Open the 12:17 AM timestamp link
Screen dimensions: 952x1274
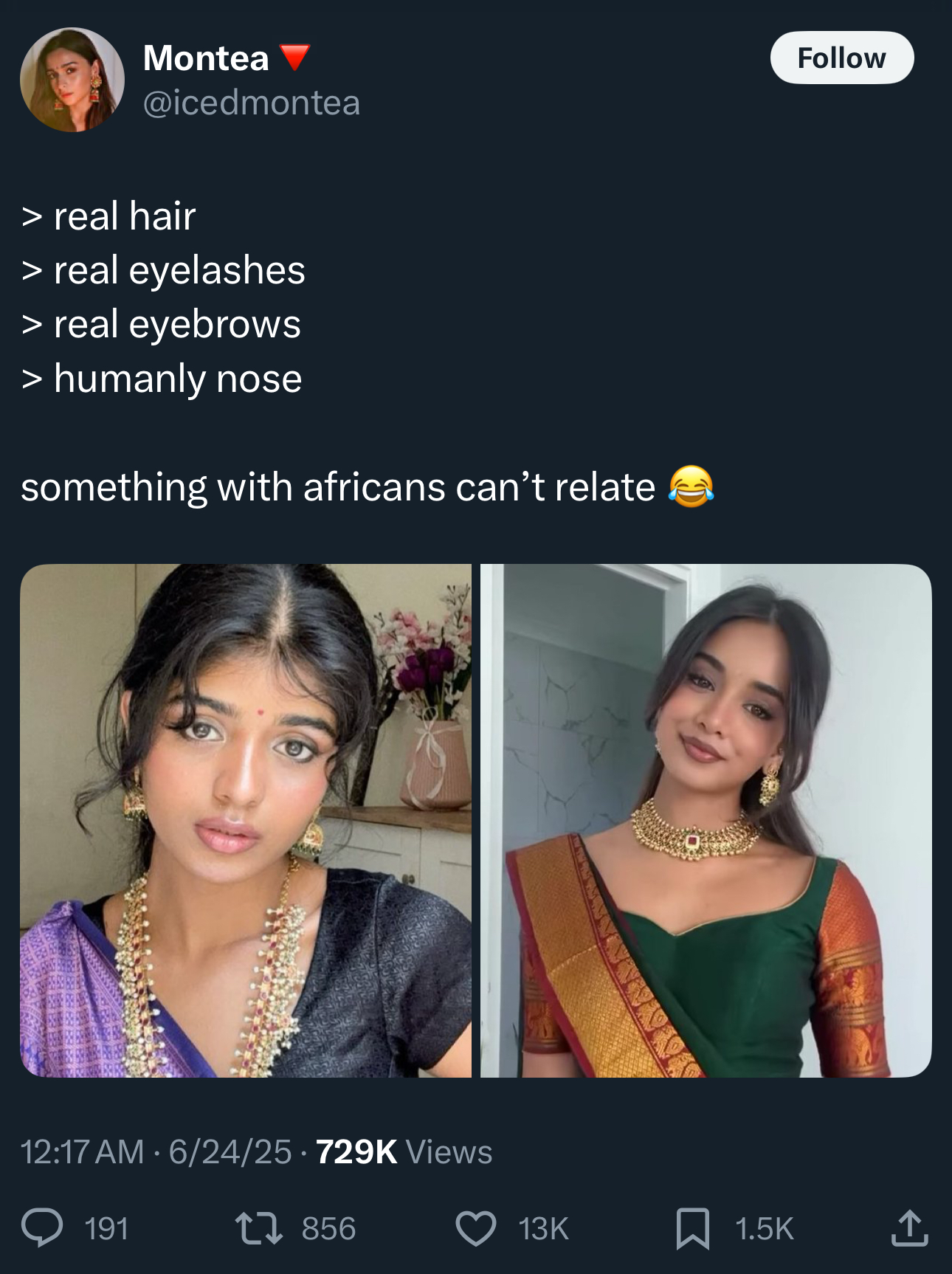point(83,1151)
